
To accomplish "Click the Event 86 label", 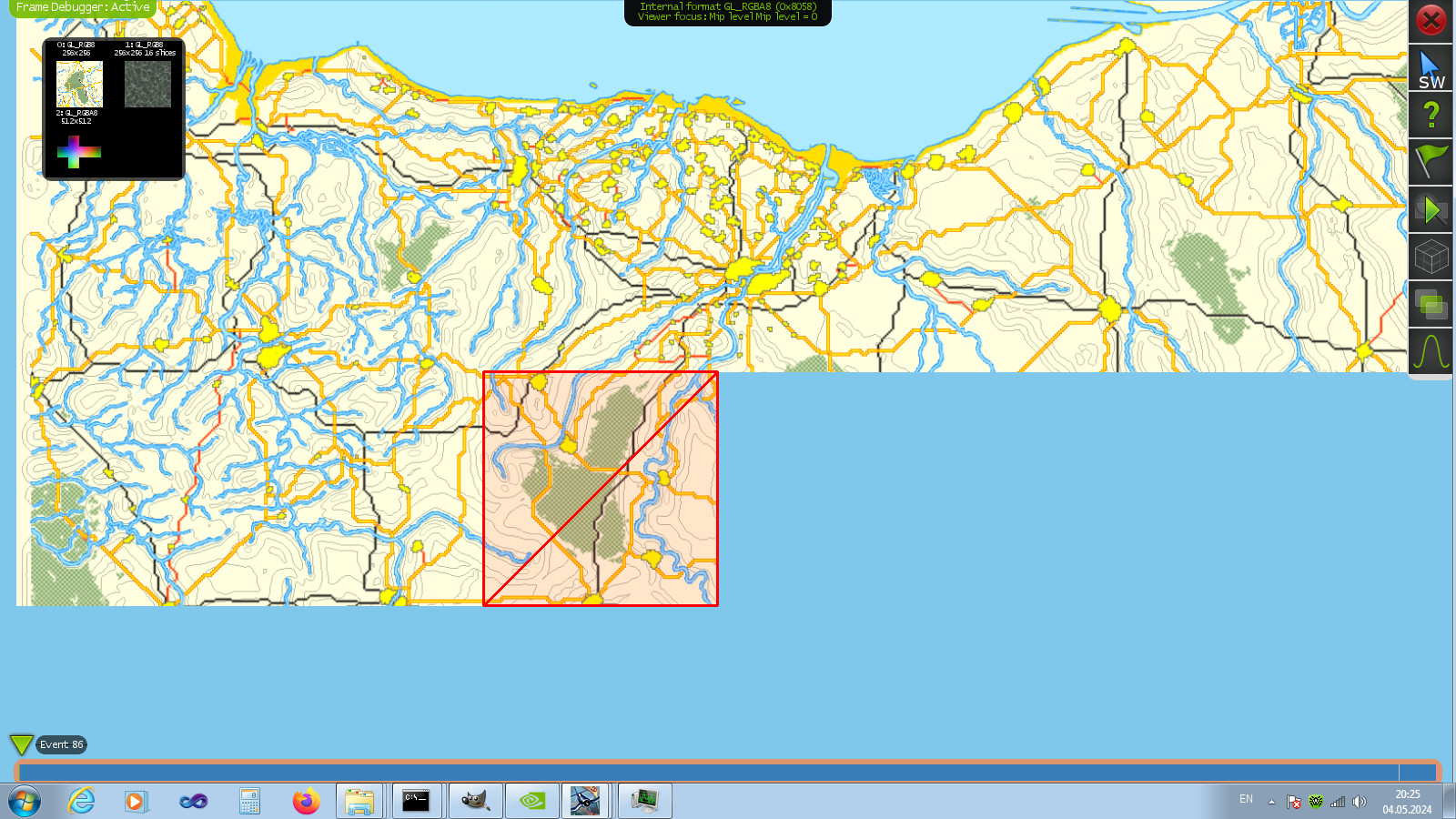I will click(61, 745).
